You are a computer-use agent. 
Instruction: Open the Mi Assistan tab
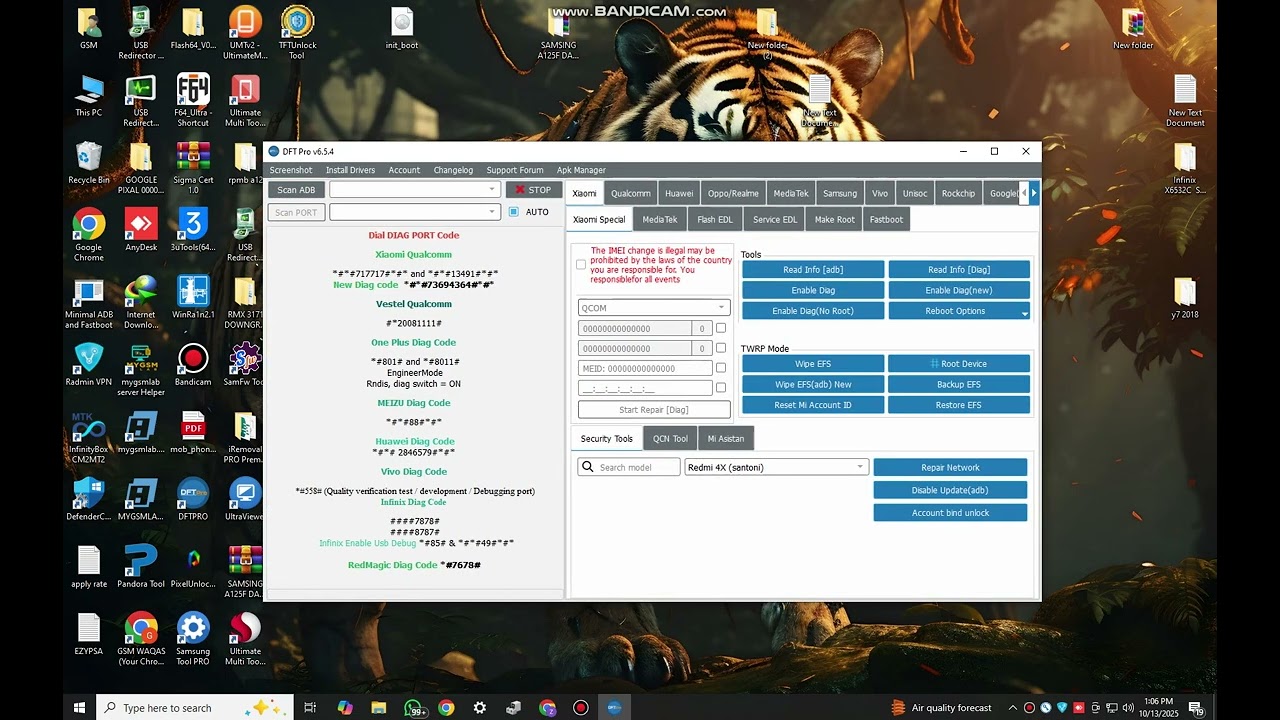point(726,438)
